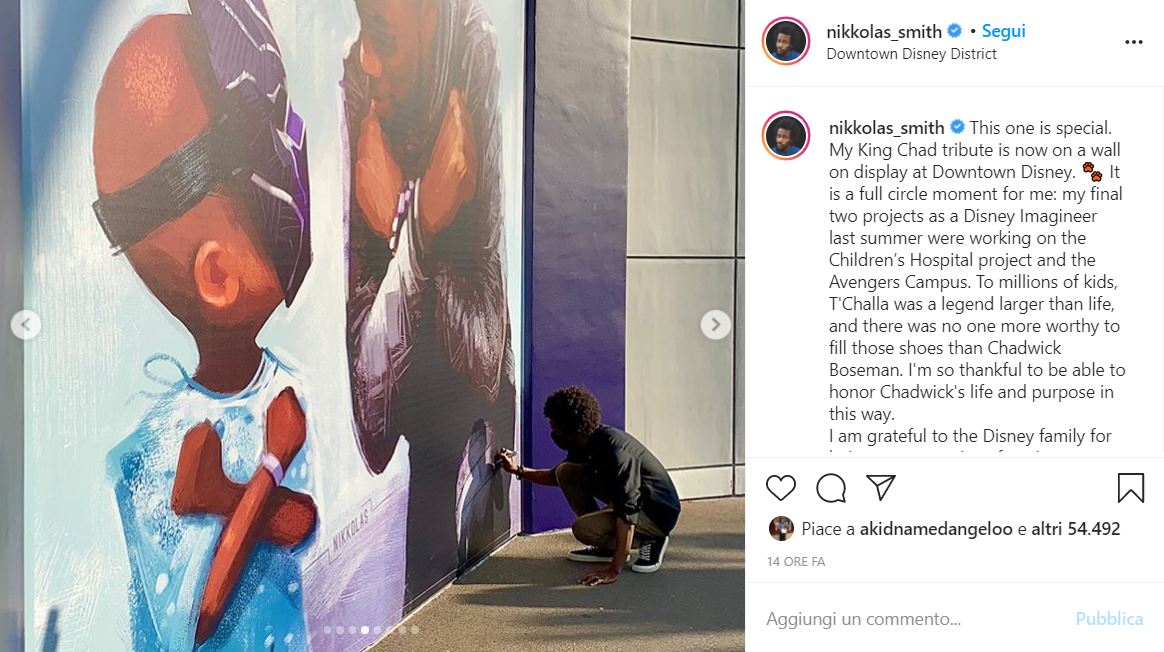Viewport: 1164px width, 652px height.
Task: Open akidnamedangeloo profile from likes
Action: pyautogui.click(x=935, y=529)
